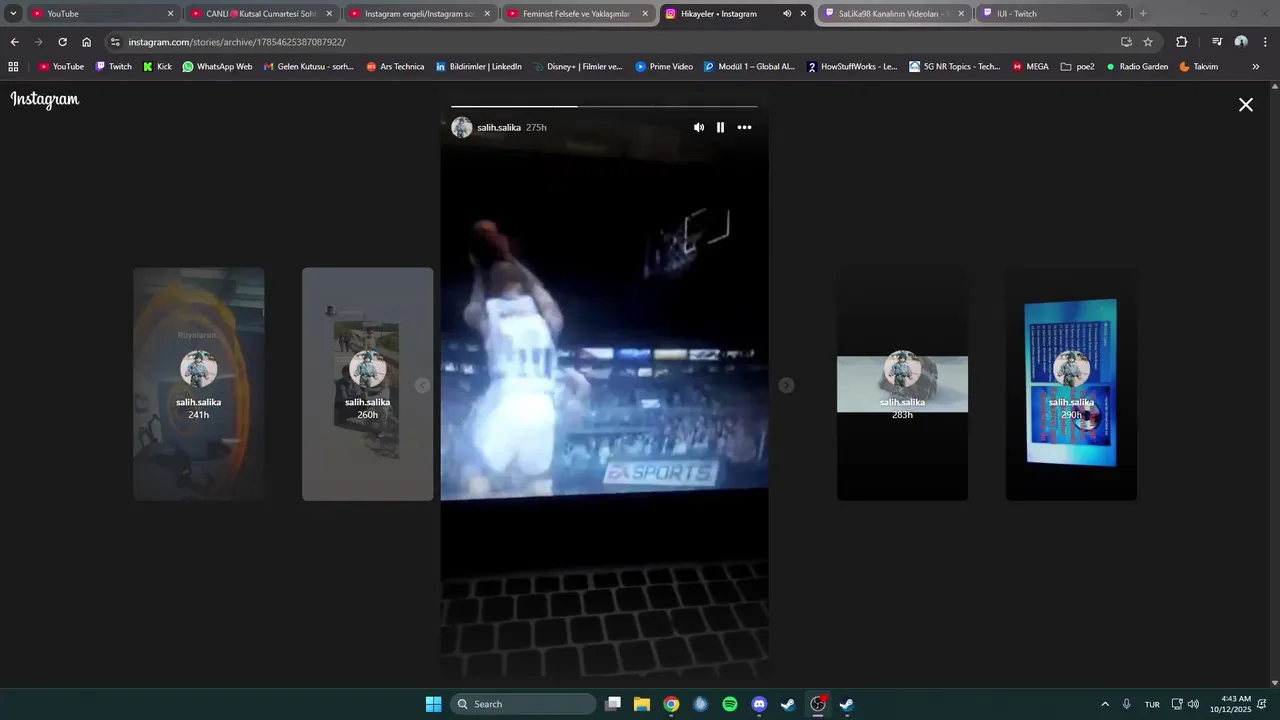Switch to the IUI - Twitch tab
The height and width of the screenshot is (720, 1280).
click(1053, 14)
